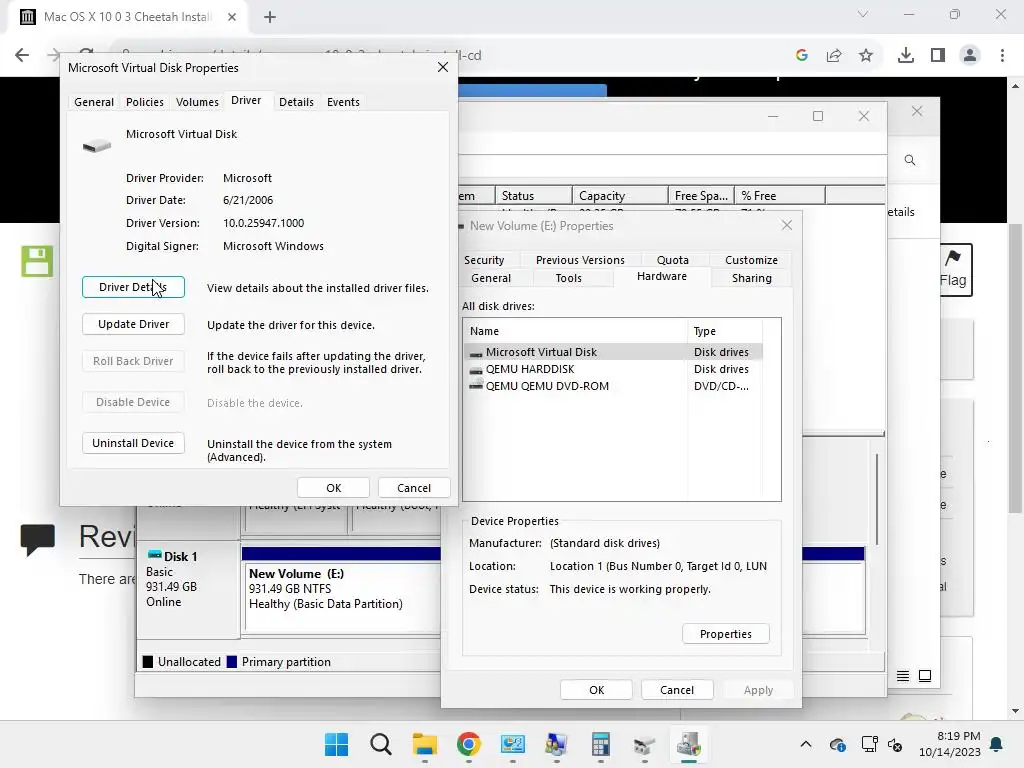Select the Driver tab
The height and width of the screenshot is (768, 1024).
[246, 101]
